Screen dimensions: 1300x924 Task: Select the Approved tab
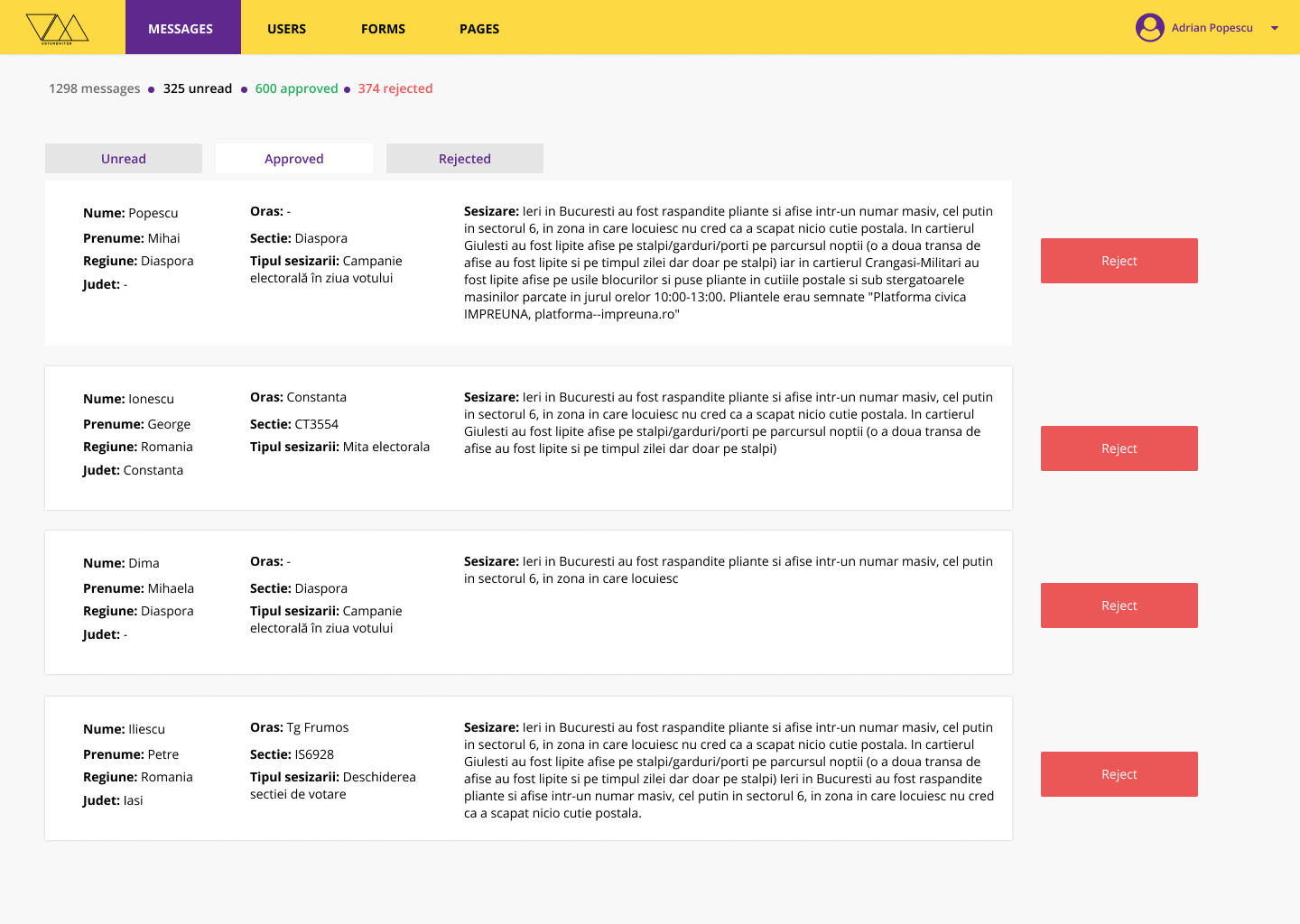click(294, 158)
